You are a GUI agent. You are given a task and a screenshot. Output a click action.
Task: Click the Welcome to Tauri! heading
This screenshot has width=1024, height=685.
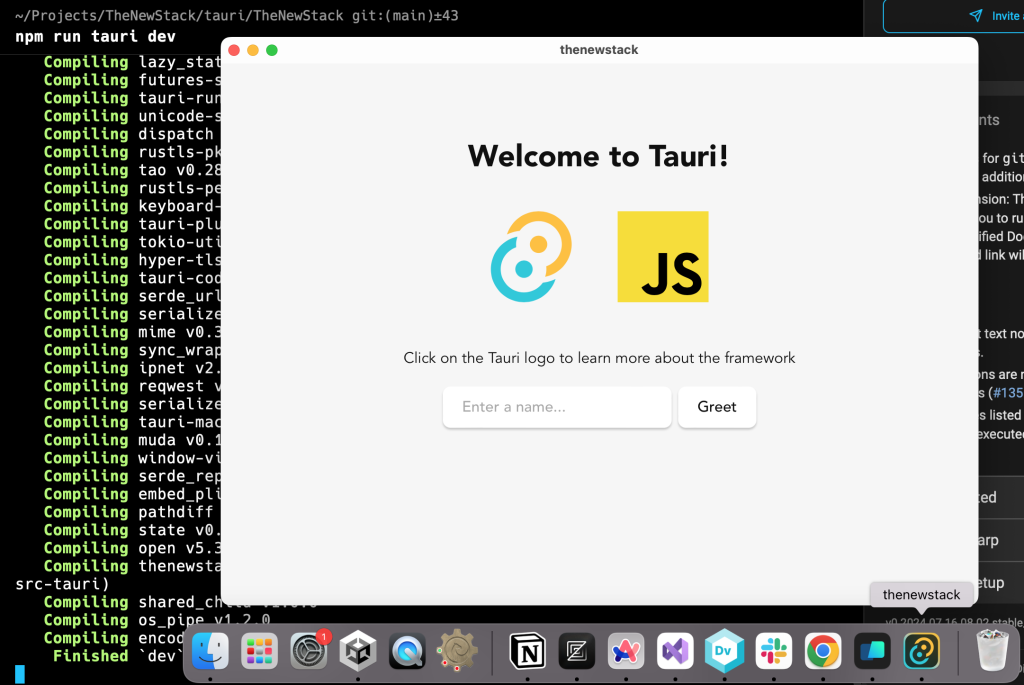coord(598,156)
